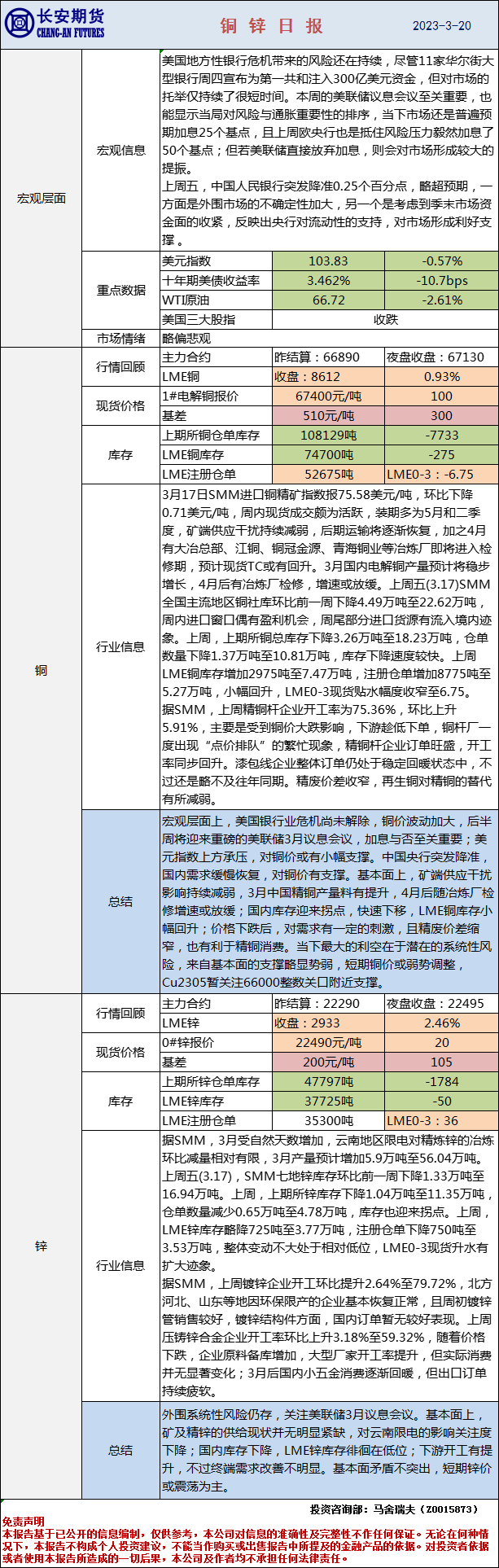Click the 108129吨 inventory cell

[328, 436]
